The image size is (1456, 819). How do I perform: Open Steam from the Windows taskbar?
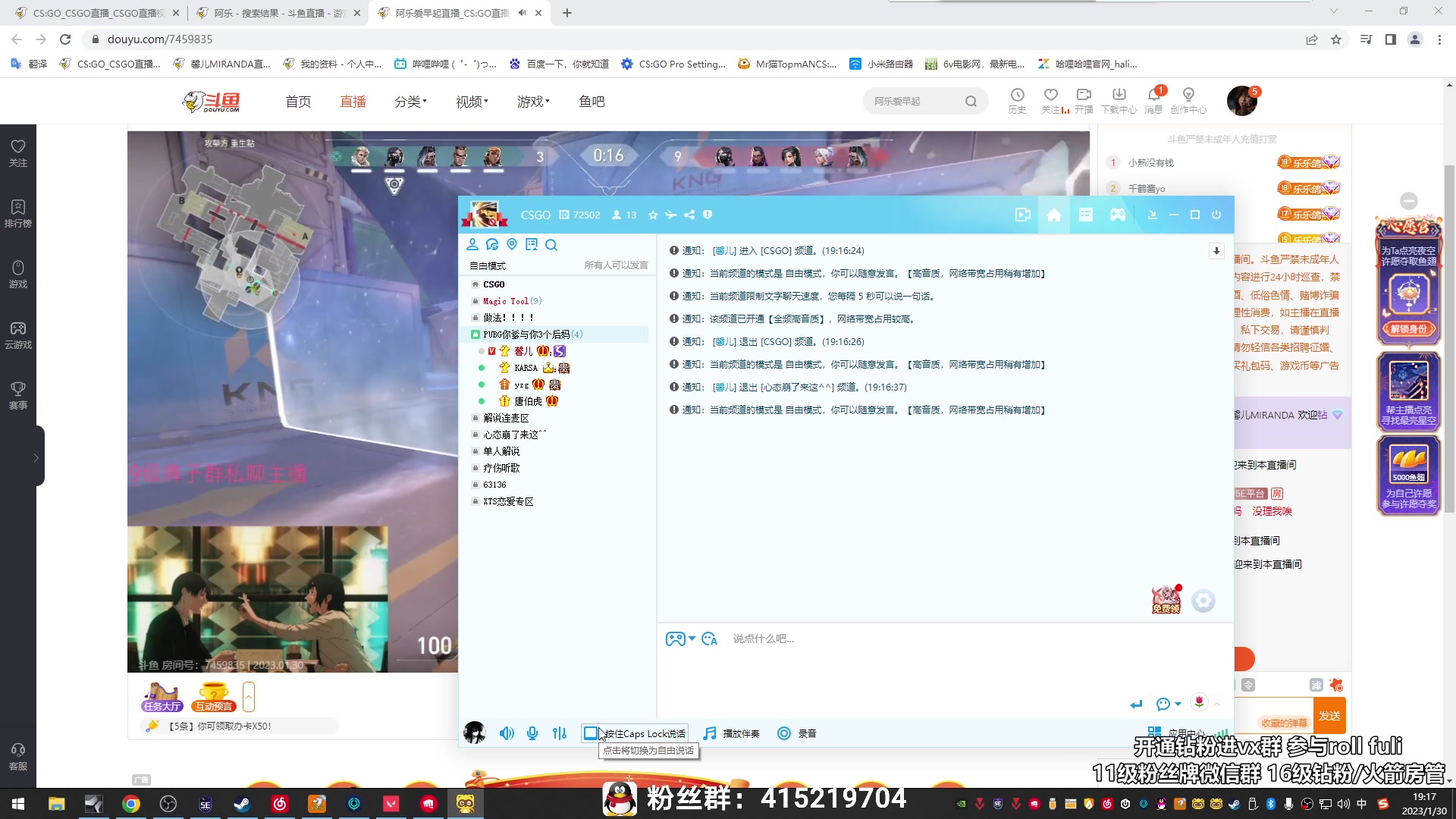[242, 804]
